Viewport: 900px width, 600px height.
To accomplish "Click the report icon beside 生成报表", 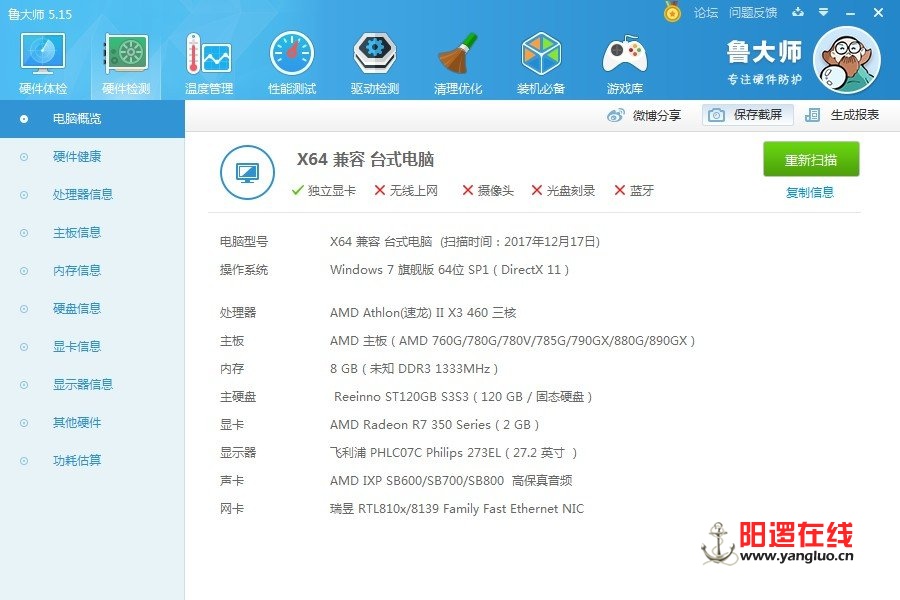I will pos(813,115).
